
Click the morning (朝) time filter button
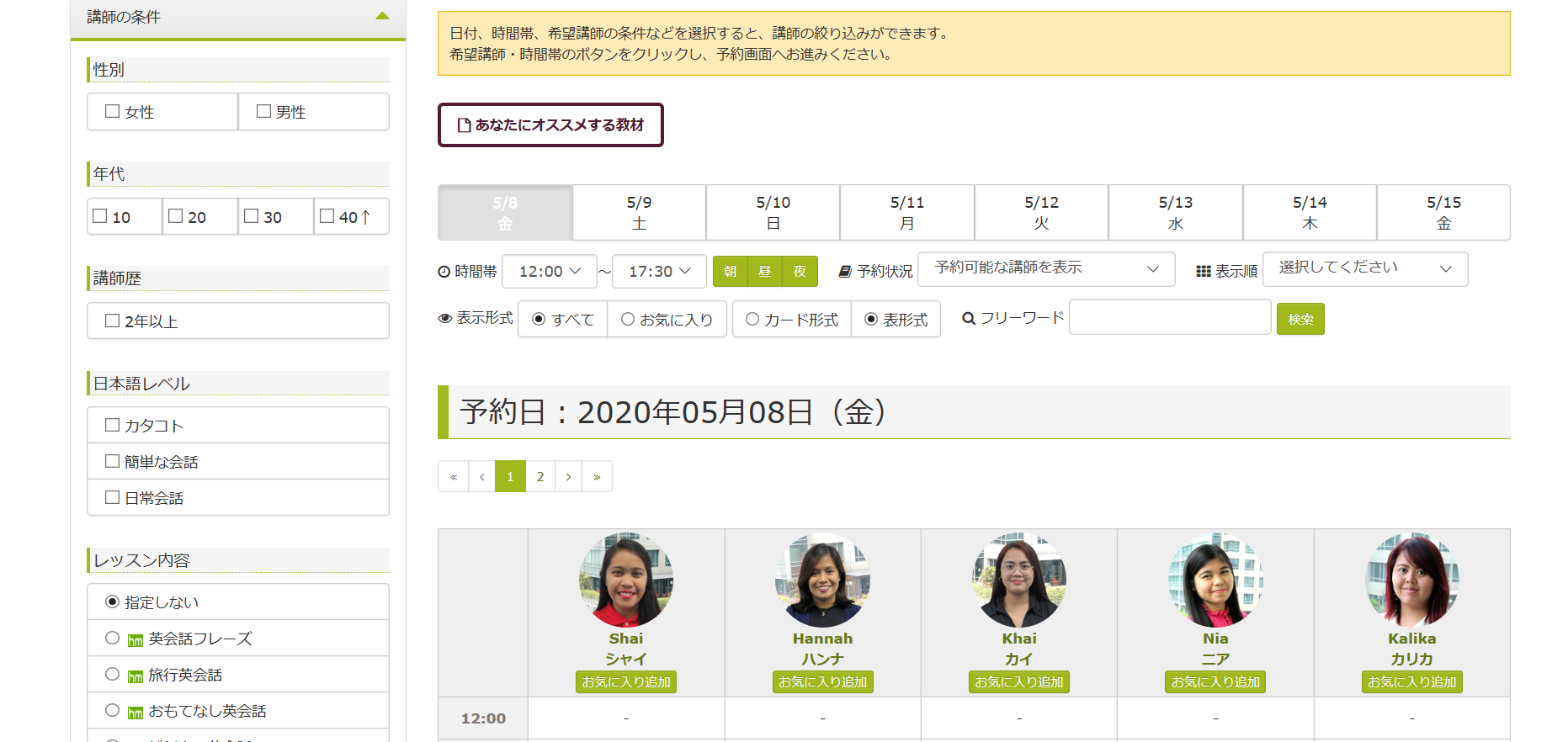[730, 271]
